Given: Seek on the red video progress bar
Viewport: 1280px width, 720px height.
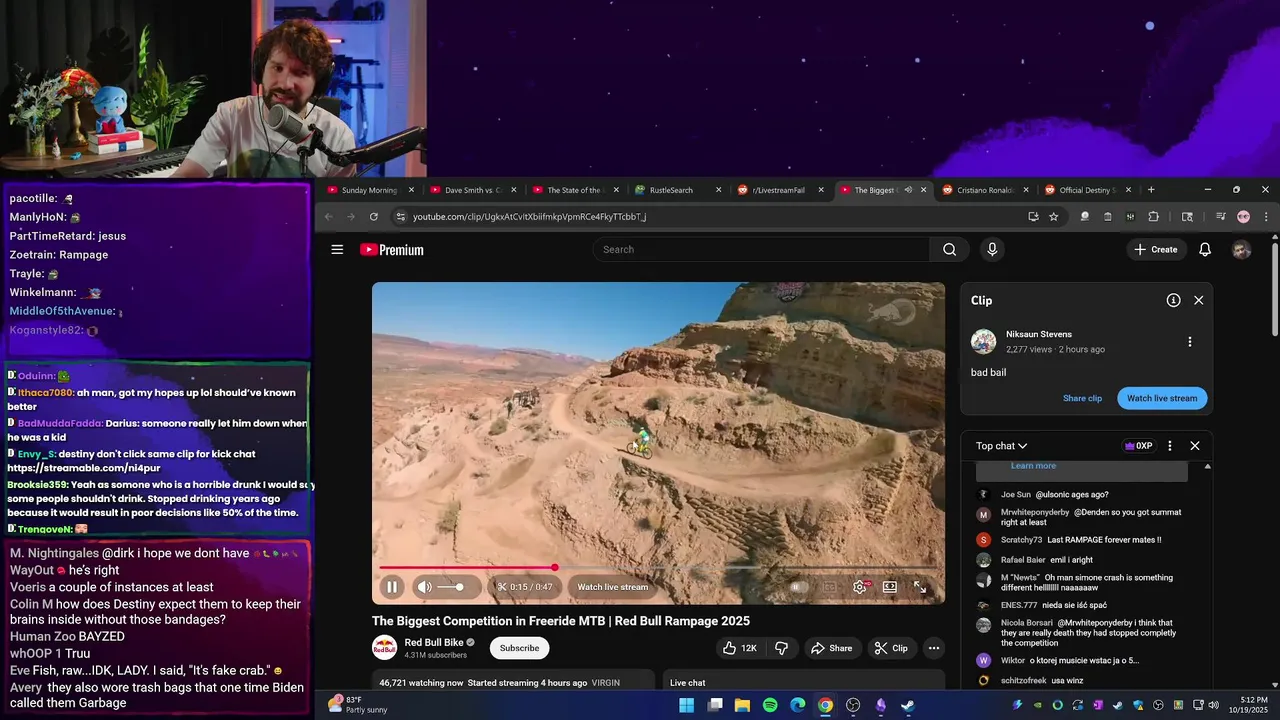Looking at the screenshot, I should [x=657, y=568].
